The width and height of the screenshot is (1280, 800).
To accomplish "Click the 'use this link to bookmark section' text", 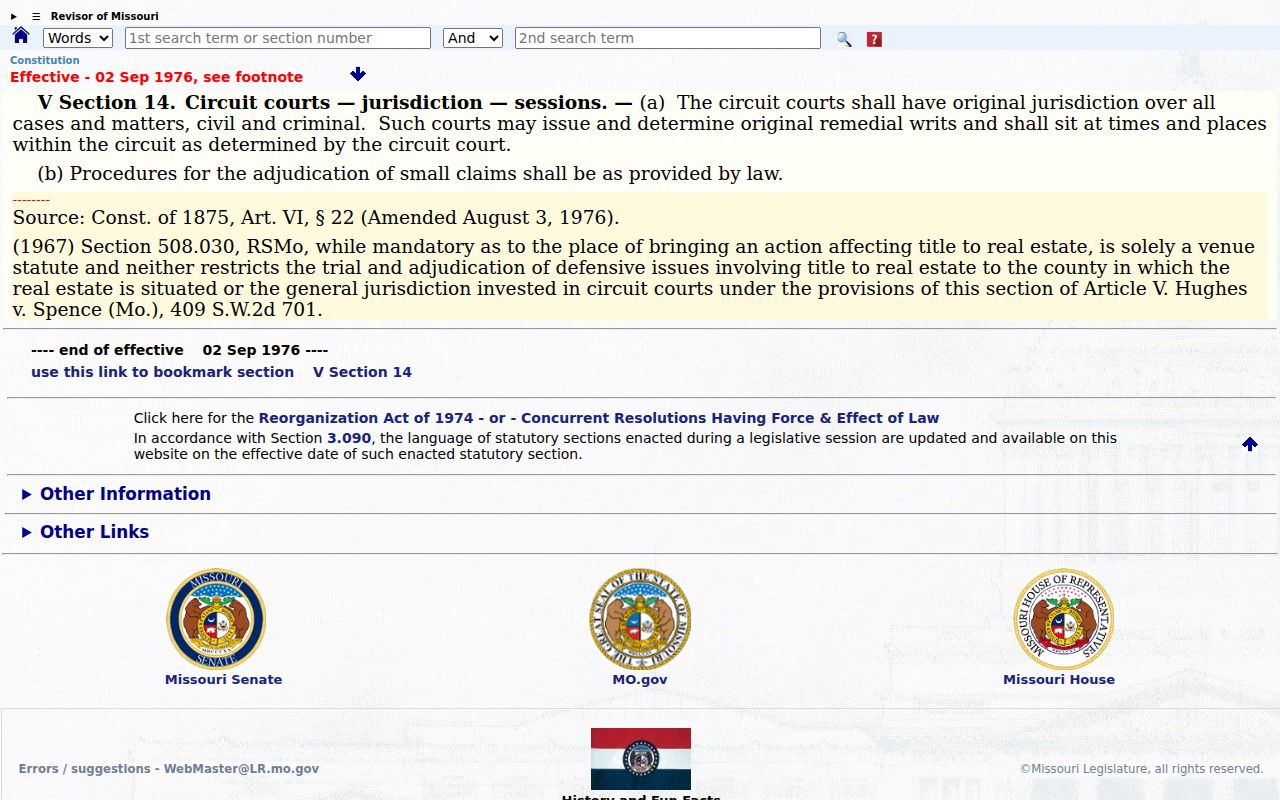I will (162, 372).
